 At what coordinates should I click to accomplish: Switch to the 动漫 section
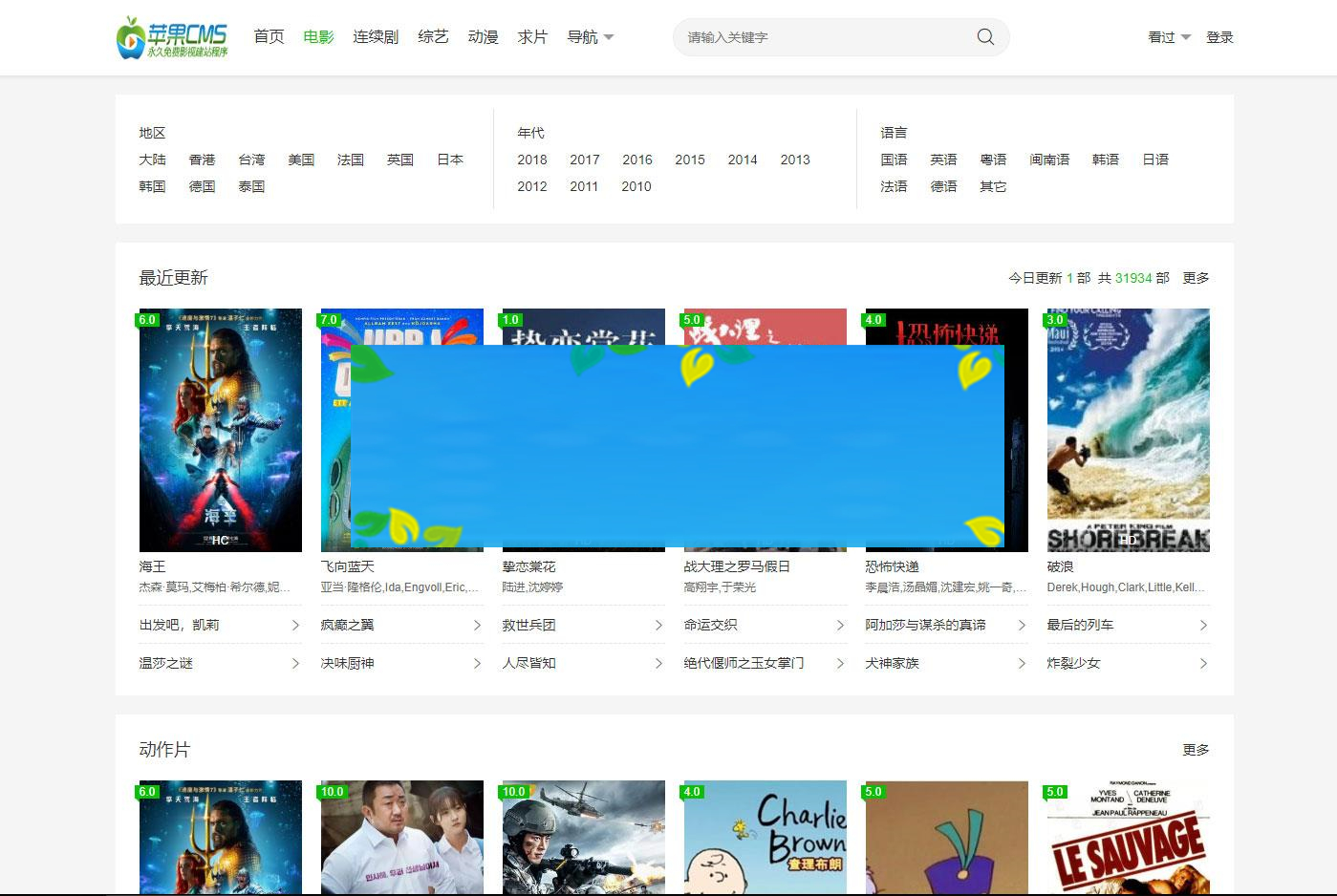tap(483, 36)
